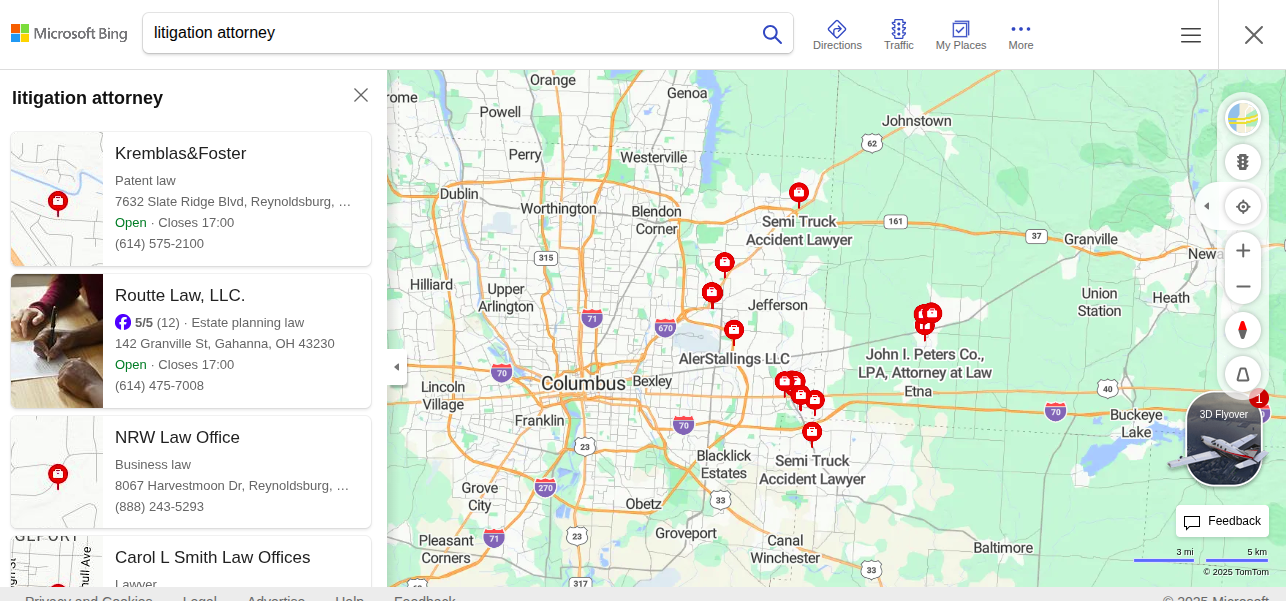
Task: Click the Routte Law photo thumbnail
Action: point(57,341)
